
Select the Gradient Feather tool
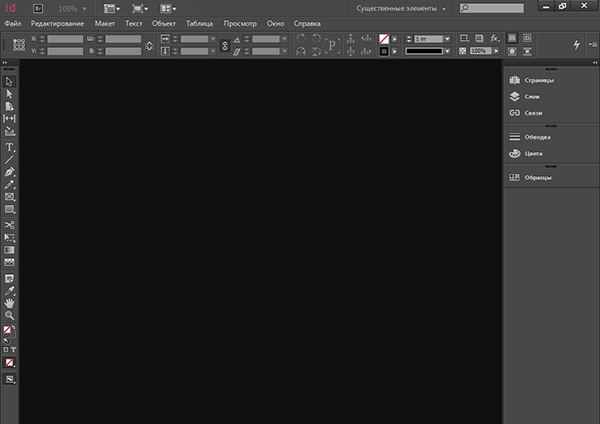(x=9, y=262)
